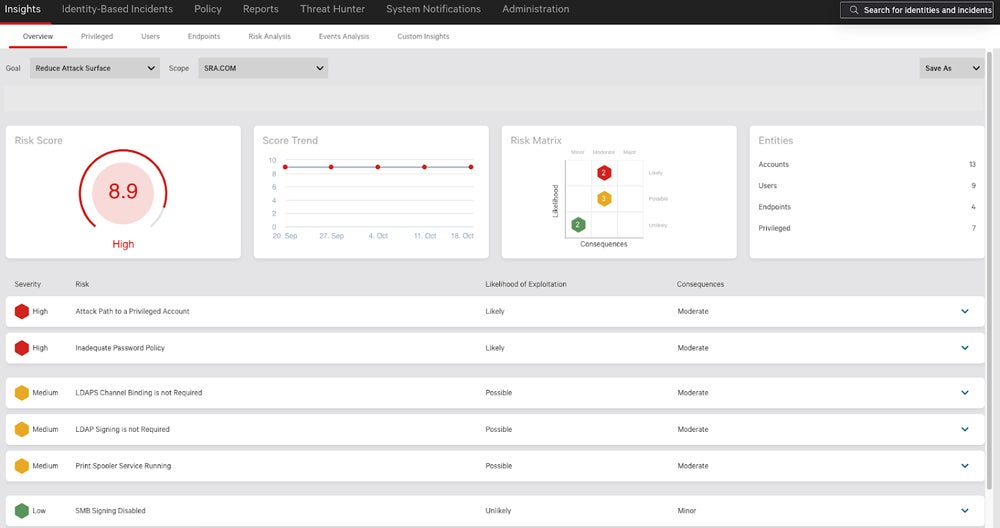
Task: Click the yellow hexagon in Risk Matrix
Action: tap(603, 199)
